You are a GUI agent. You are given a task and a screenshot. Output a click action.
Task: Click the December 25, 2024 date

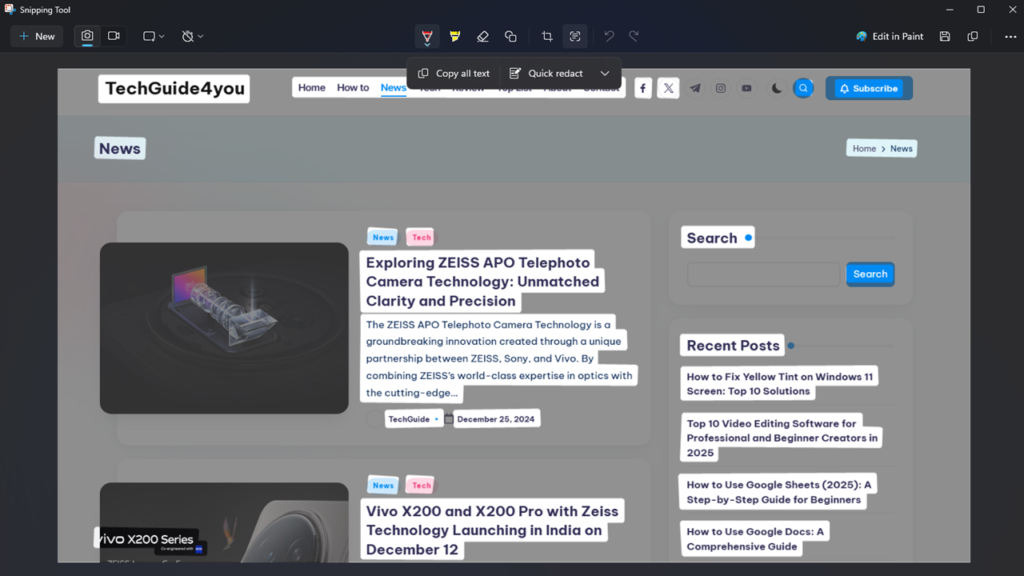[x=495, y=419]
